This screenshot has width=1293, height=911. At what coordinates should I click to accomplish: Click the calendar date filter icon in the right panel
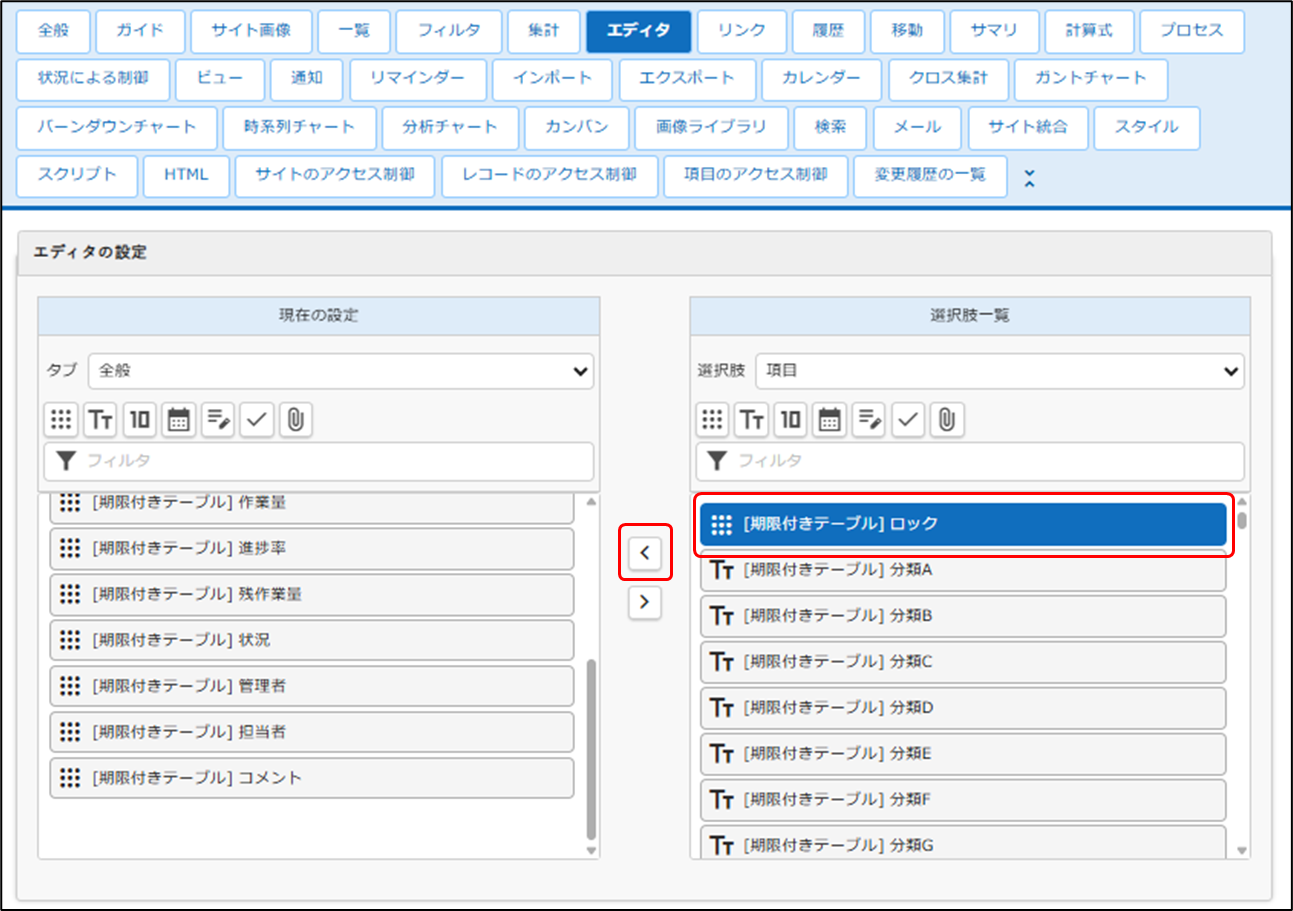coord(829,420)
